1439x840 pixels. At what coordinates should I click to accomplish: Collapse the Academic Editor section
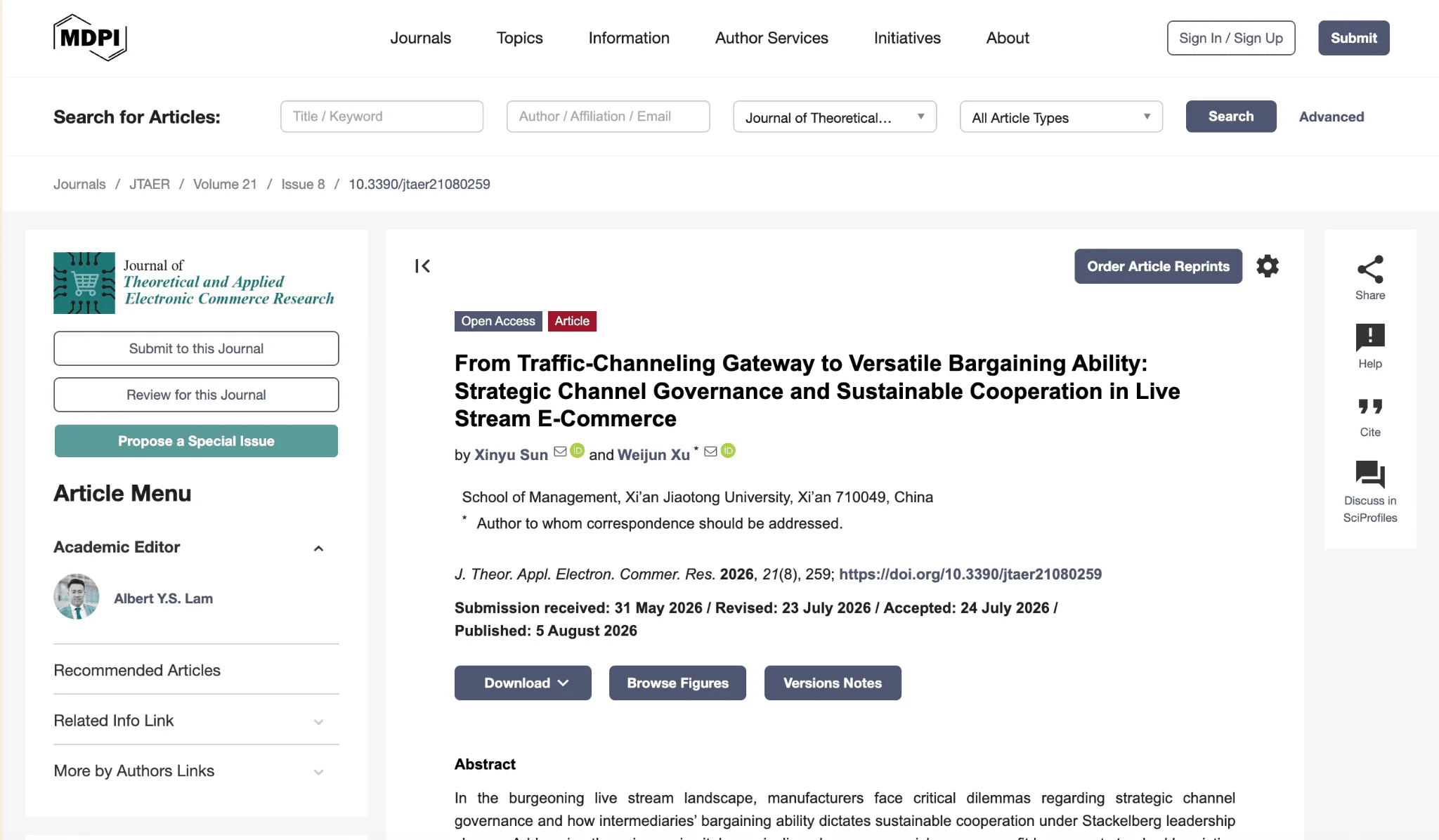pyautogui.click(x=318, y=549)
